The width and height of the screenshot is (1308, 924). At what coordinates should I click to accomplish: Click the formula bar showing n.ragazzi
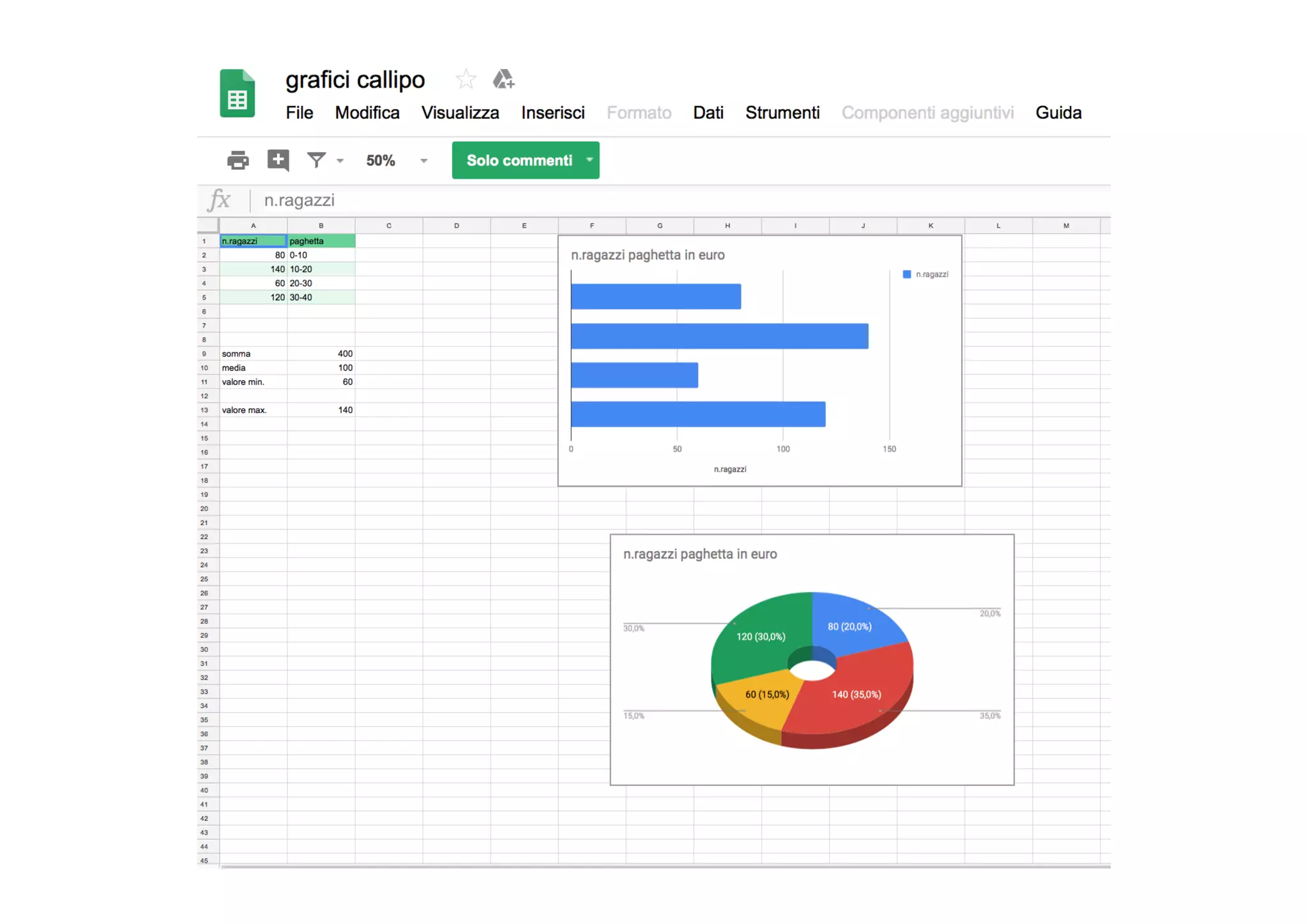coord(683,200)
